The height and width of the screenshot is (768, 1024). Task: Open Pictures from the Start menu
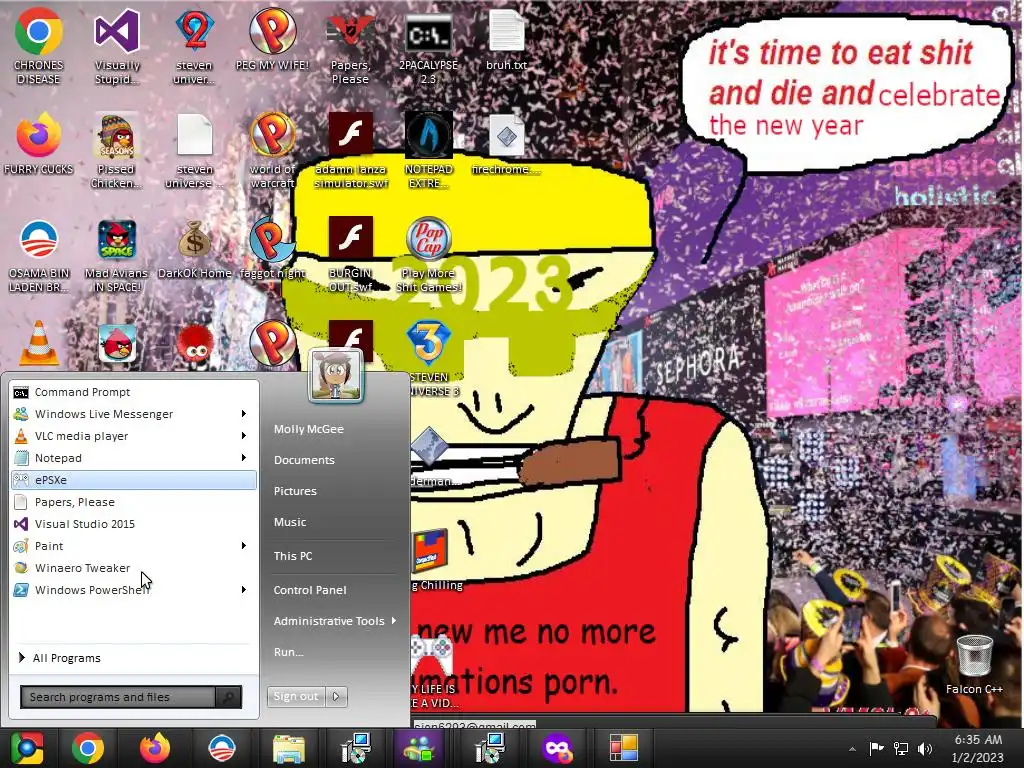tap(295, 490)
